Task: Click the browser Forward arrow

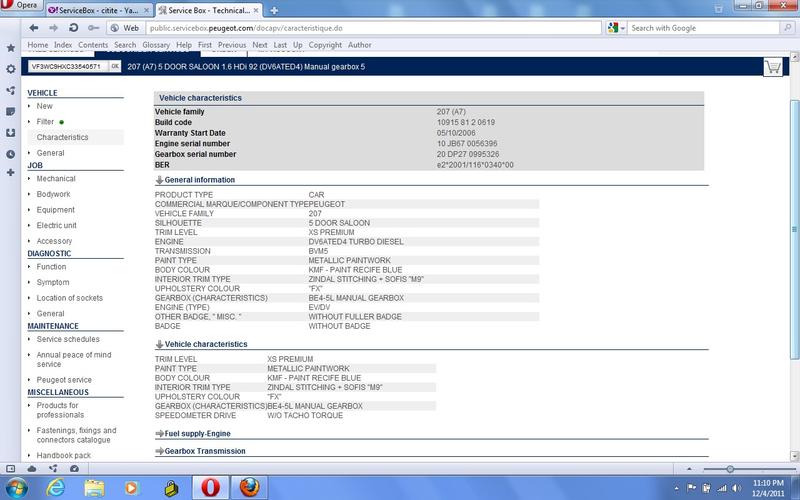Action: click(x=53, y=28)
